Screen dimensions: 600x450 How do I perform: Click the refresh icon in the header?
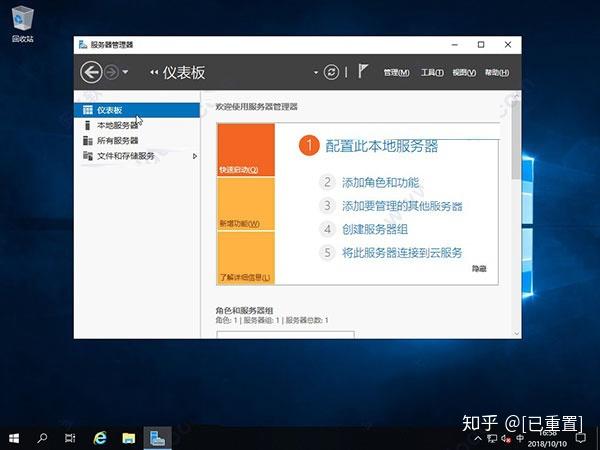coord(331,72)
